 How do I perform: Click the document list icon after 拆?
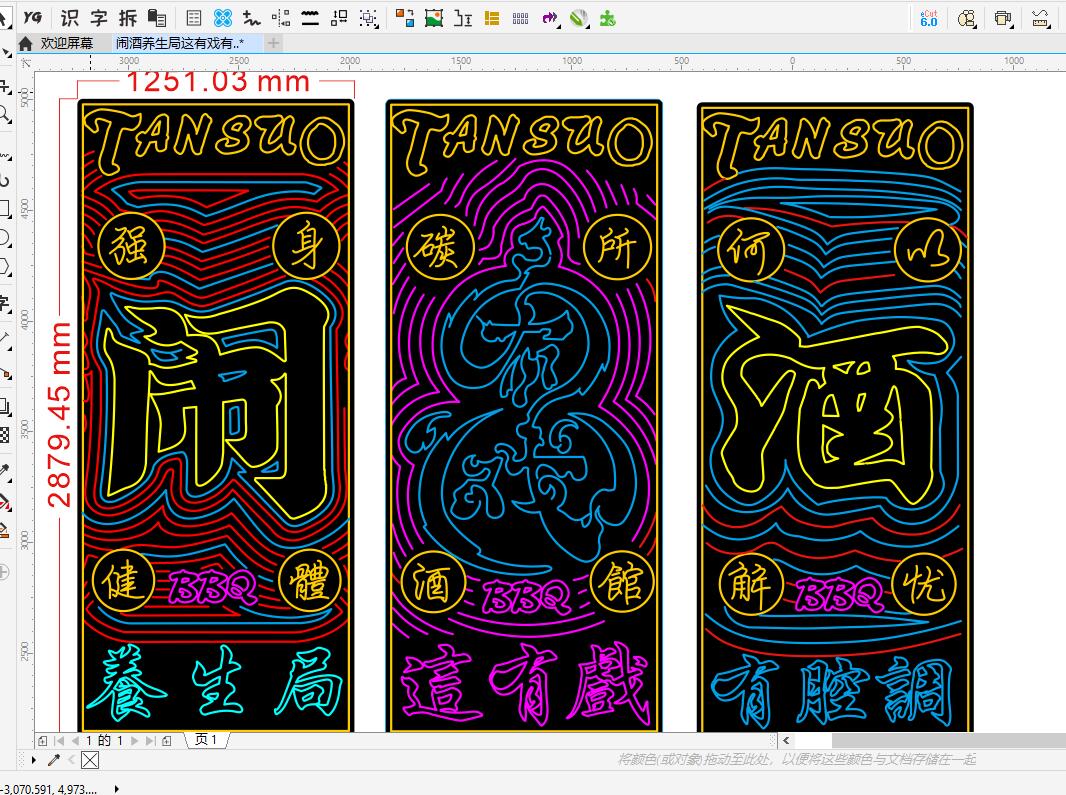coord(157,18)
